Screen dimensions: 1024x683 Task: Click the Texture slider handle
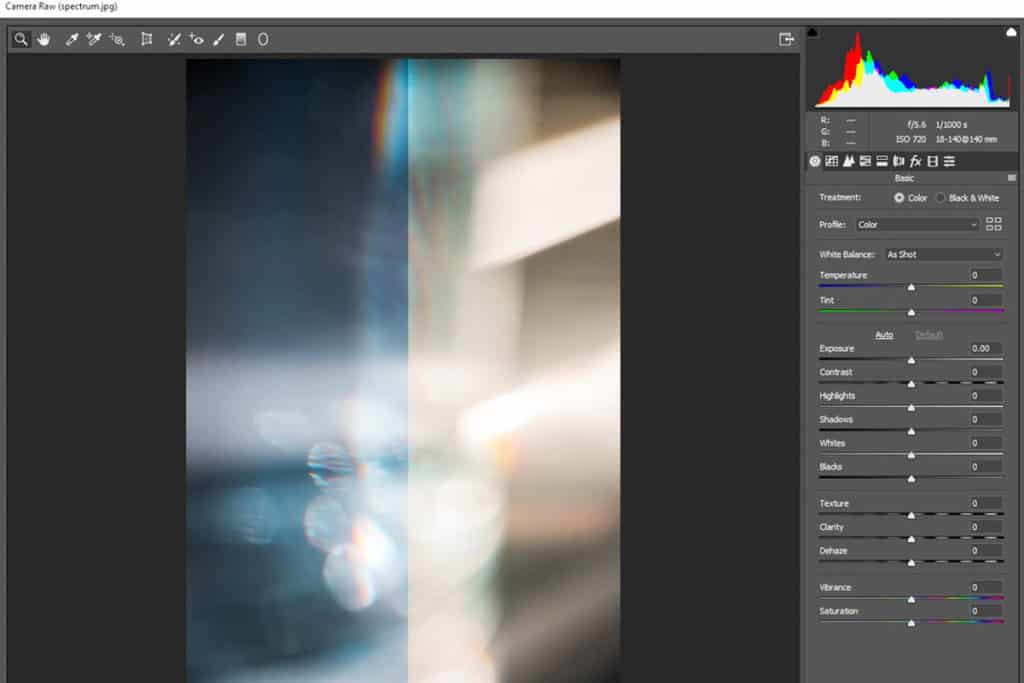coord(912,515)
